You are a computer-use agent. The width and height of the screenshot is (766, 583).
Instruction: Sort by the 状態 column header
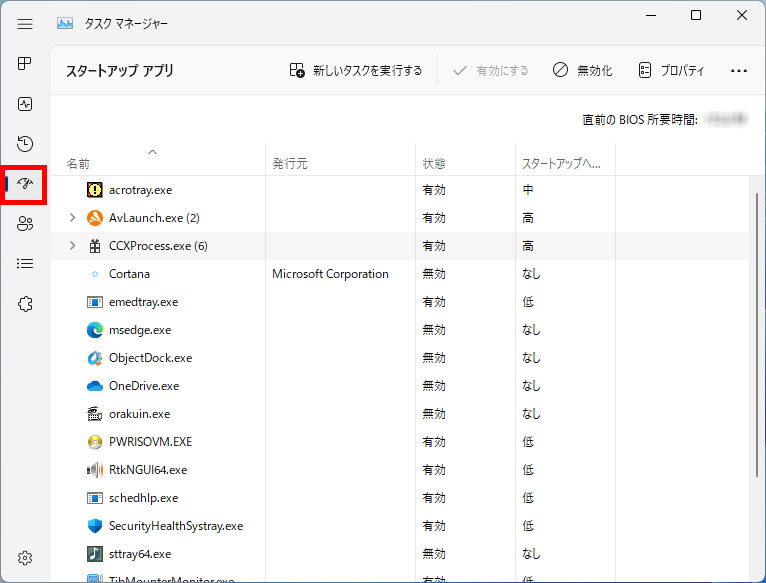(x=434, y=163)
